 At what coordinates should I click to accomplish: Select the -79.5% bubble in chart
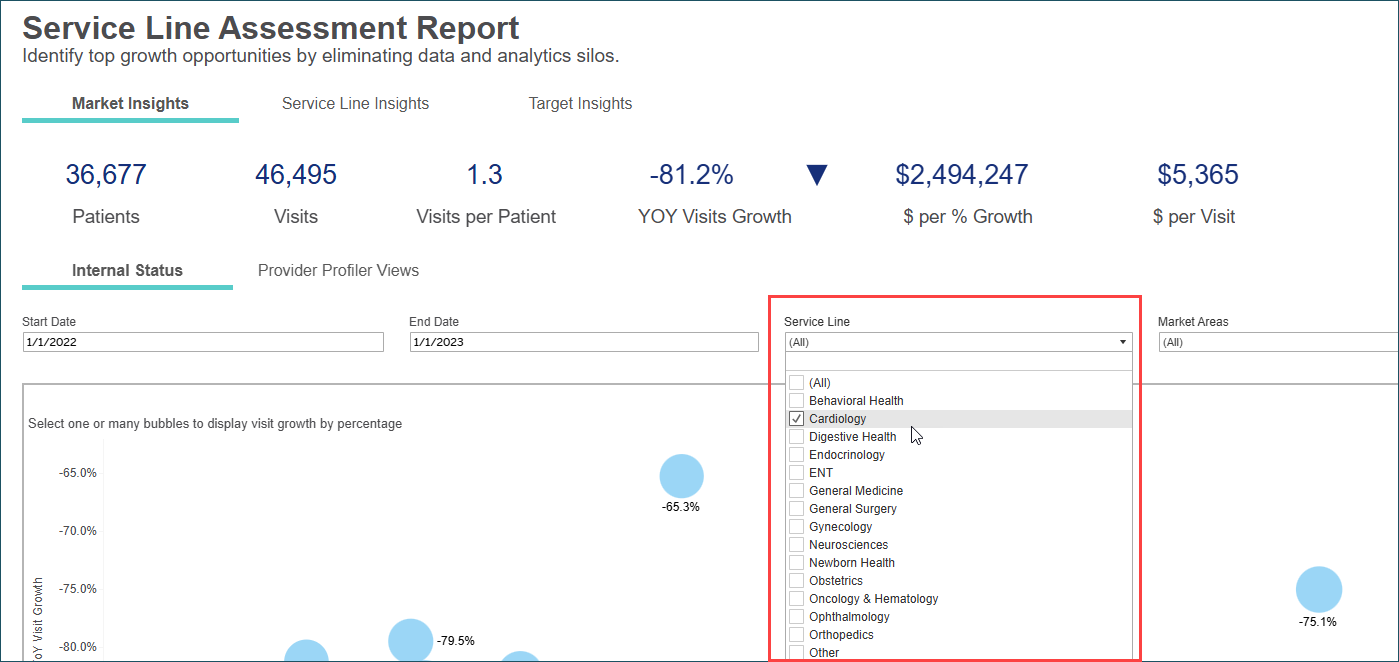[x=409, y=641]
